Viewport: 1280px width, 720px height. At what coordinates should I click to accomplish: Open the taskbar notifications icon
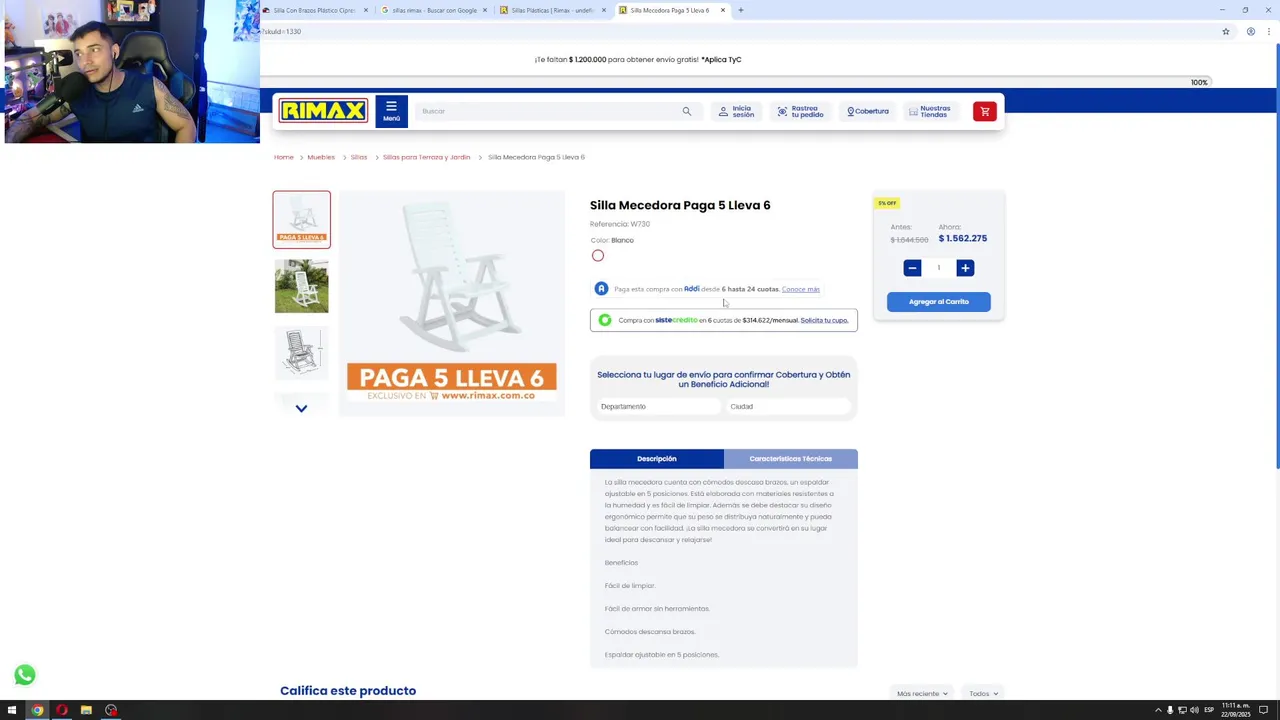[1263, 710]
